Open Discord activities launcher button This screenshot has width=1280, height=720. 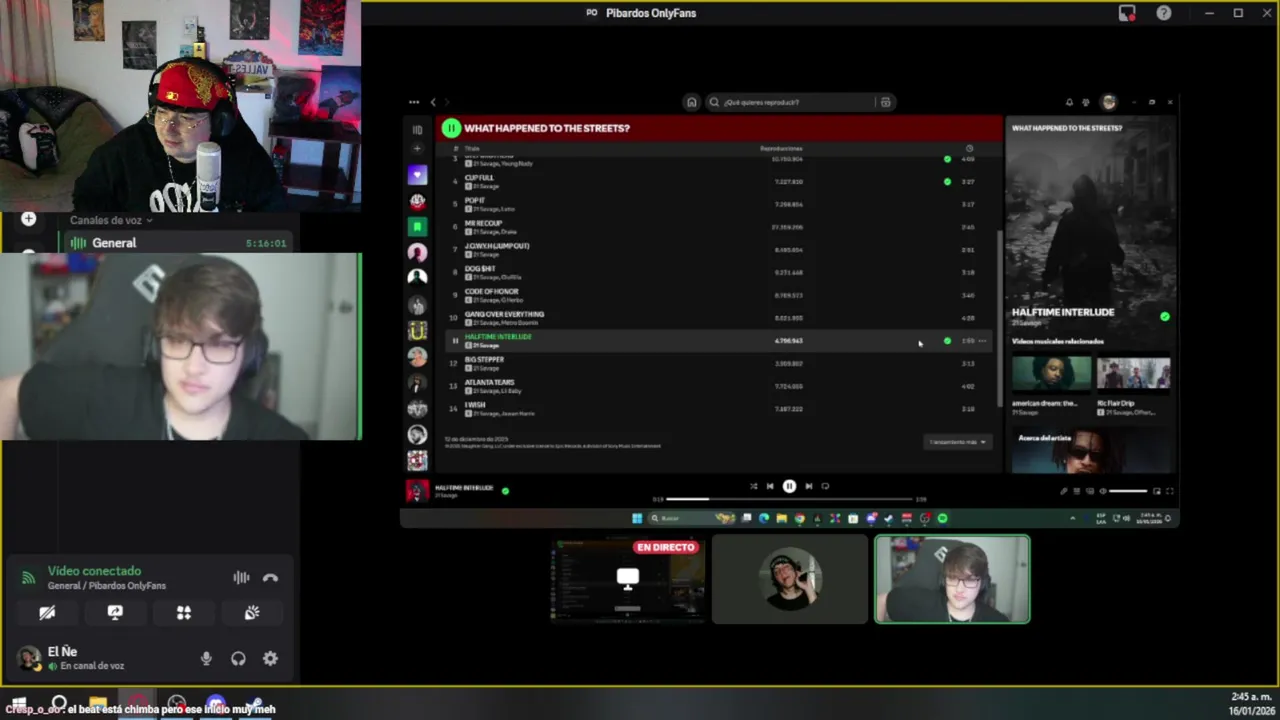pyautogui.click(x=184, y=612)
